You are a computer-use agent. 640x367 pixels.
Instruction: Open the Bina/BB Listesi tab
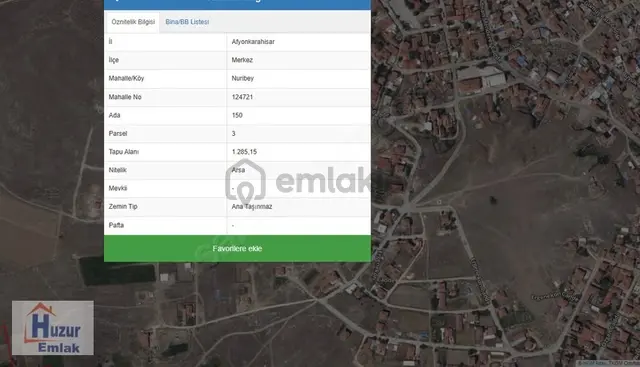(x=187, y=22)
